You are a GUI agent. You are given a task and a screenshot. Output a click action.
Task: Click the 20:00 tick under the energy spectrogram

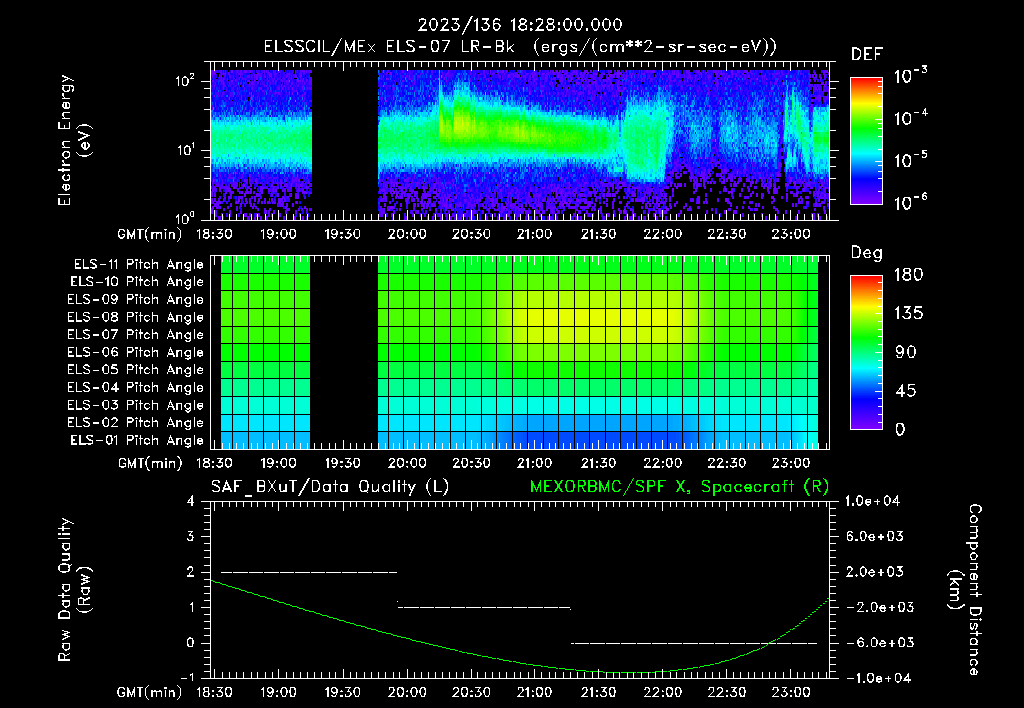coord(407,234)
